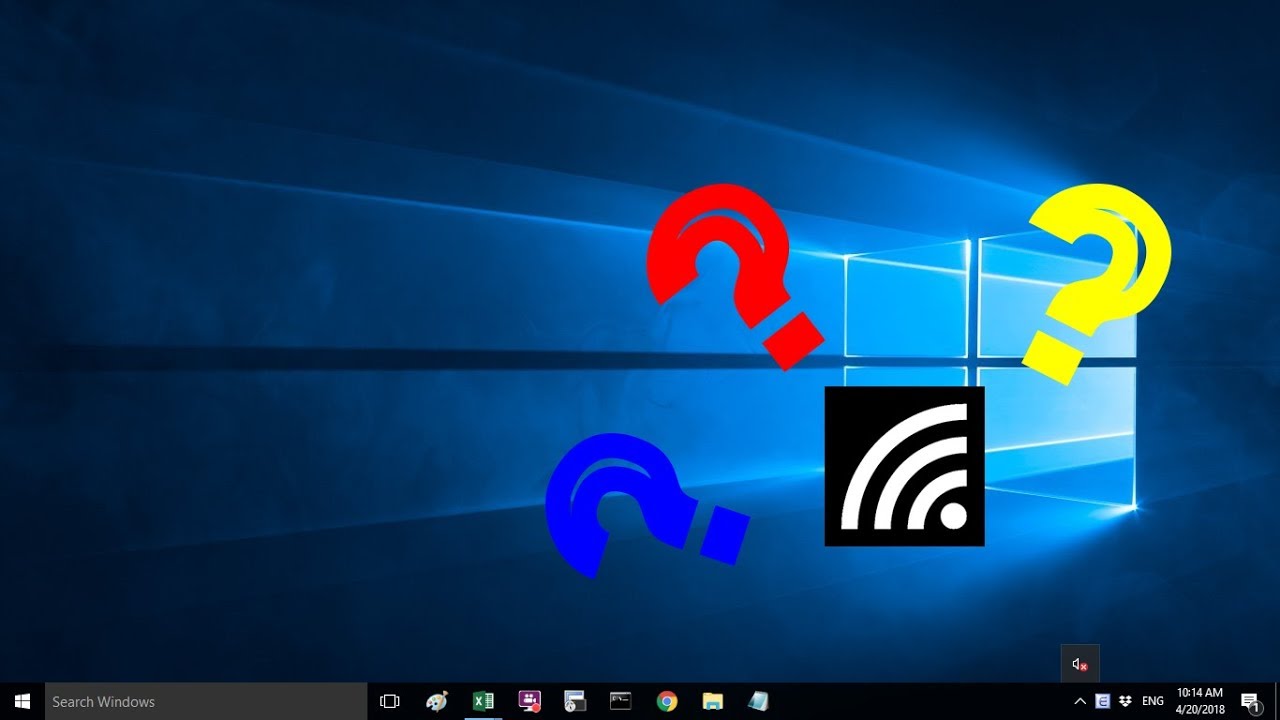Launch the purple screen recorder app
1280x720 pixels.
point(529,701)
